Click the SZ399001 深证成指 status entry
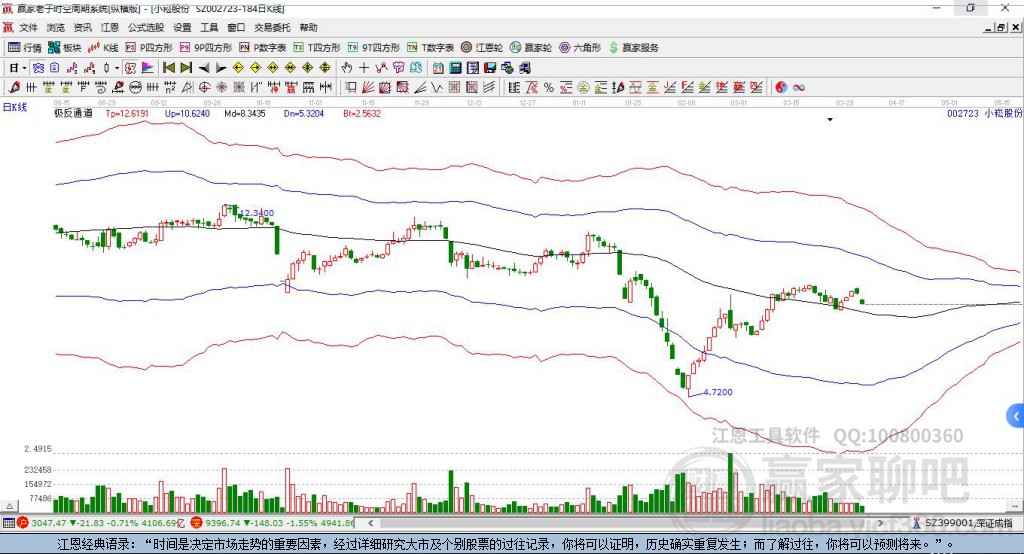The width and height of the screenshot is (1024, 554). (x=963, y=523)
